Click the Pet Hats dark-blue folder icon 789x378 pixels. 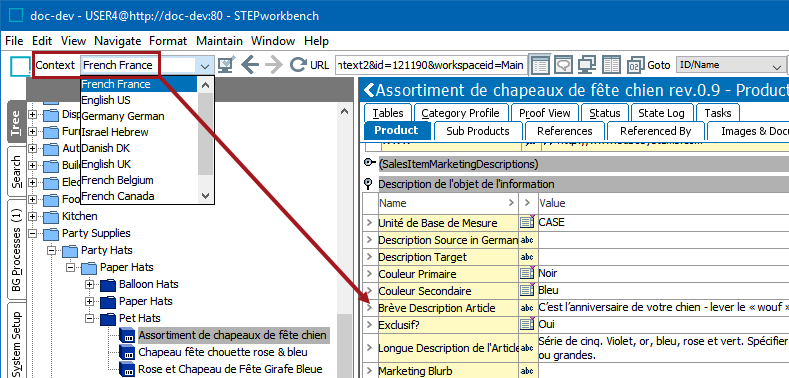[x=108, y=319]
